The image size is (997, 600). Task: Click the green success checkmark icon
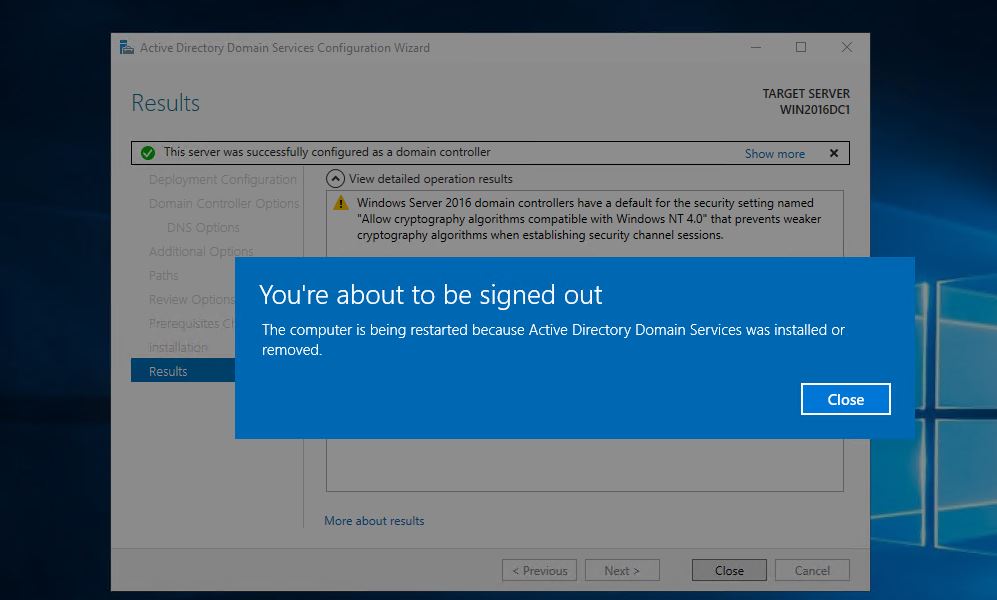coord(148,153)
